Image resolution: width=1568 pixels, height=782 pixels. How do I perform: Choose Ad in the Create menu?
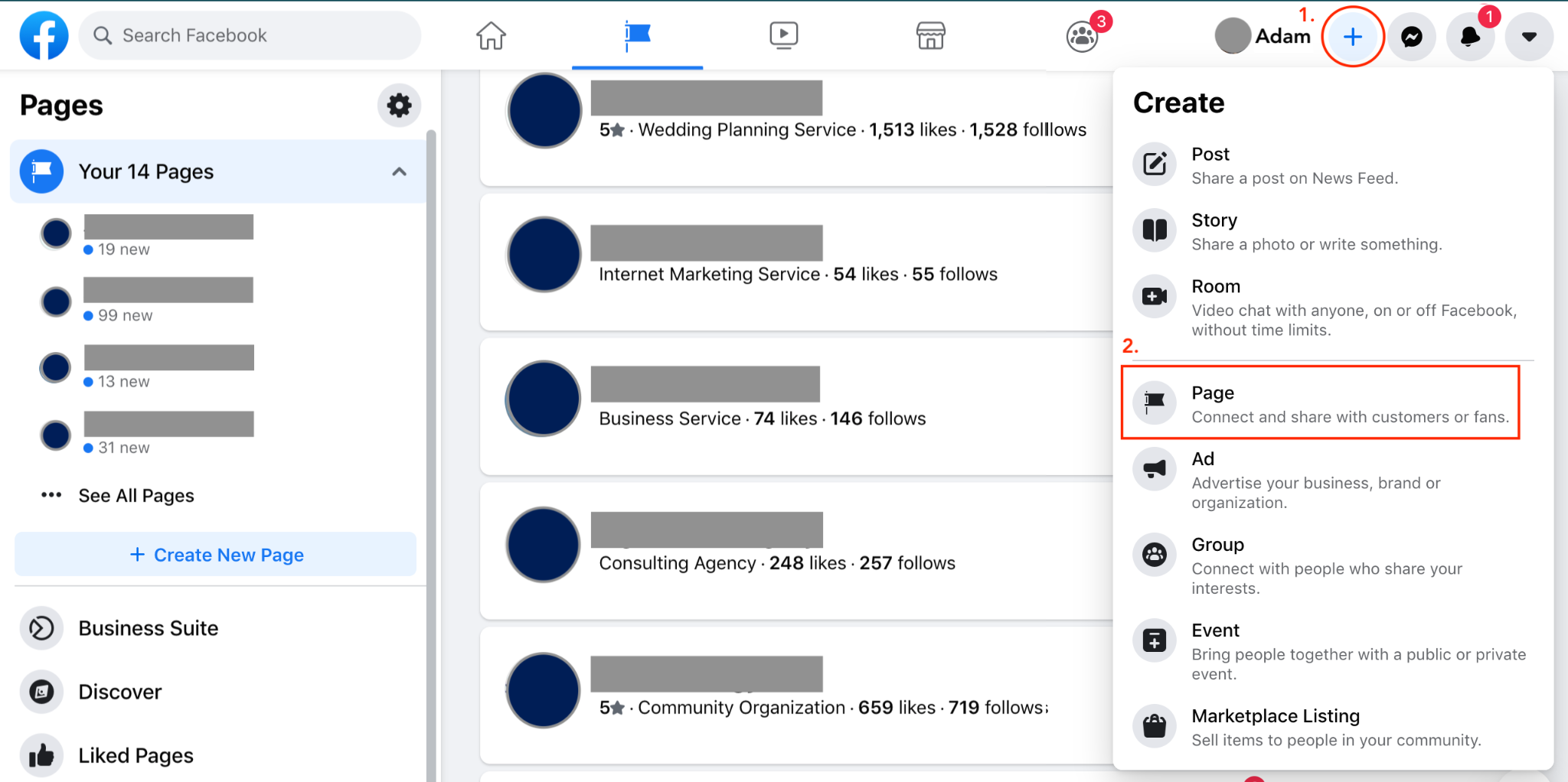[1333, 480]
